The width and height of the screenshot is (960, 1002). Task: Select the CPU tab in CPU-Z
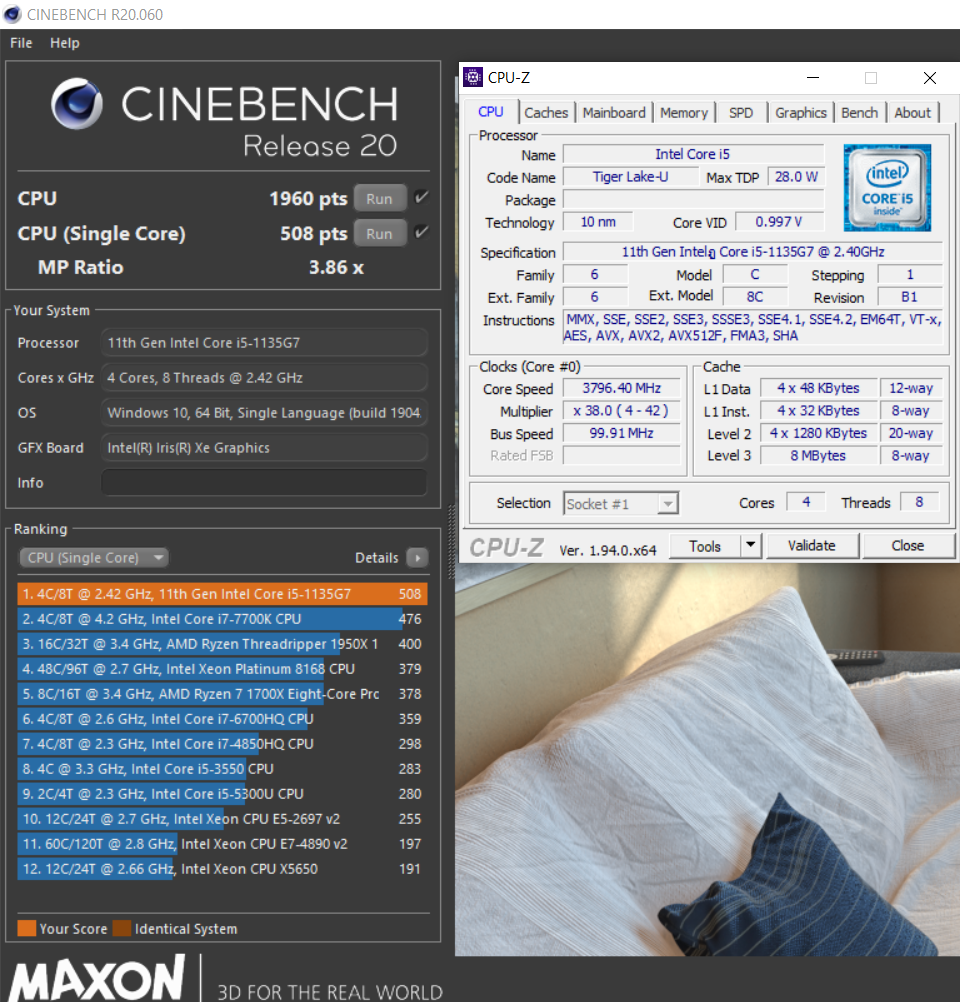[491, 112]
